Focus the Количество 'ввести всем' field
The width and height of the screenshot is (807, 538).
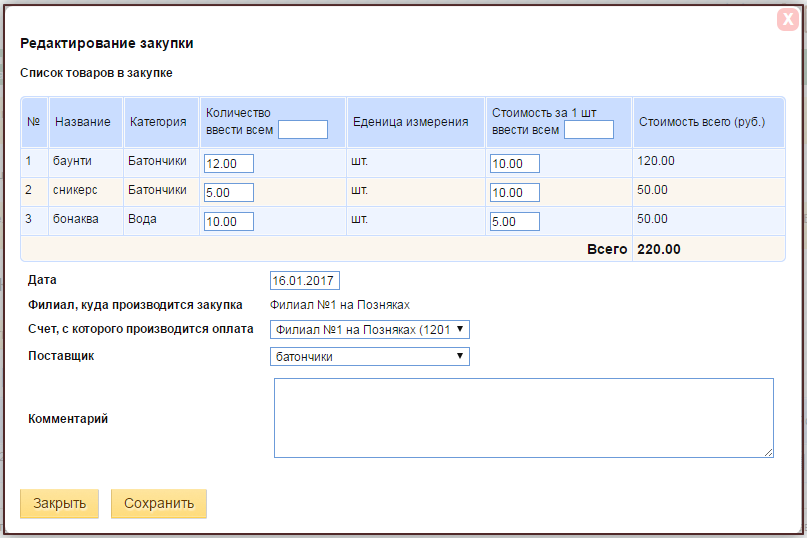(x=303, y=129)
